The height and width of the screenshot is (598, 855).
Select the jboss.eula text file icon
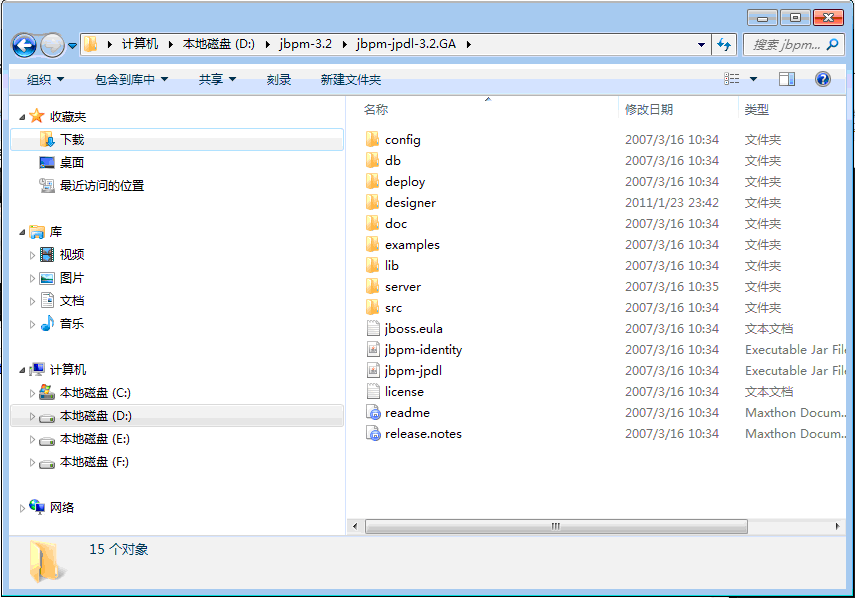(x=373, y=328)
